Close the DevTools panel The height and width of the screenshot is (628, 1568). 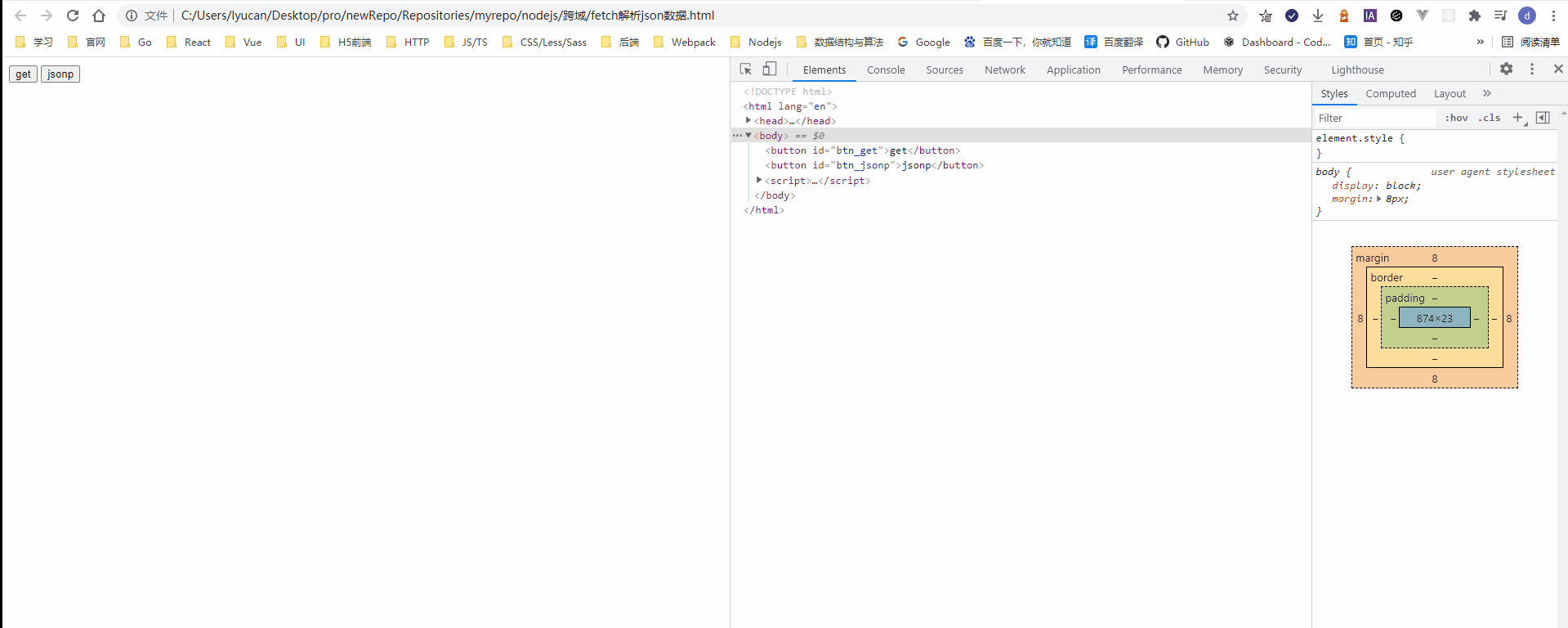pos(1558,70)
